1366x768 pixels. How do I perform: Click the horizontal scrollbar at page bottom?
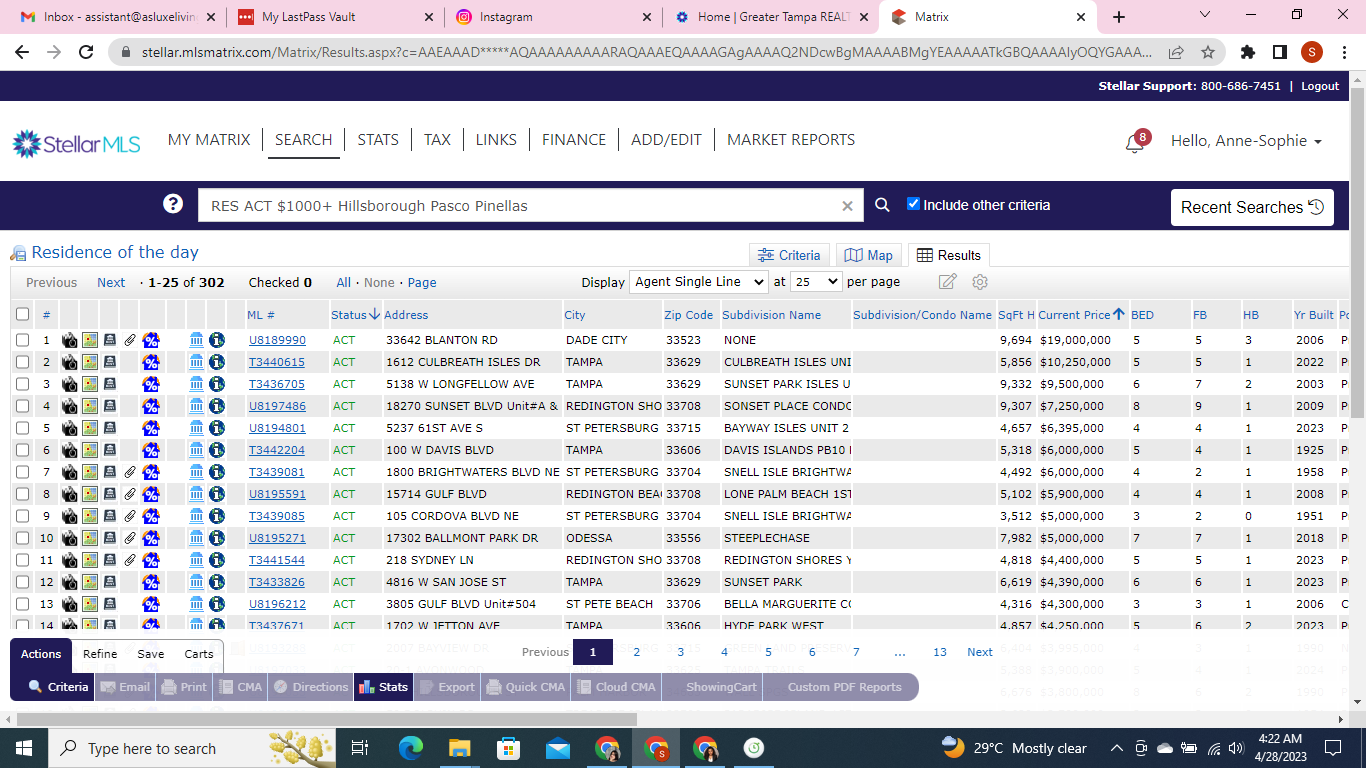point(327,719)
